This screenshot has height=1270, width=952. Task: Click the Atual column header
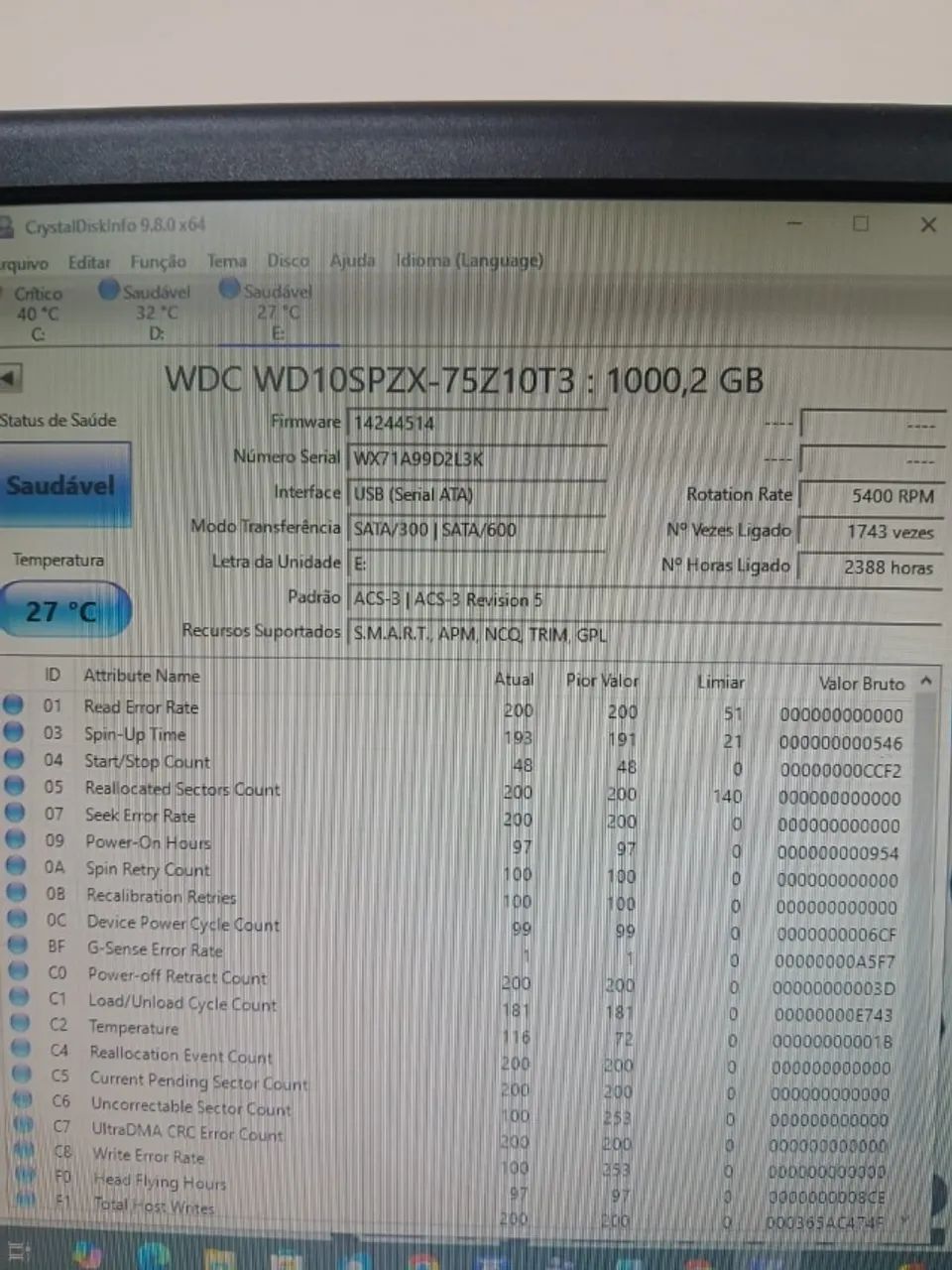click(514, 680)
